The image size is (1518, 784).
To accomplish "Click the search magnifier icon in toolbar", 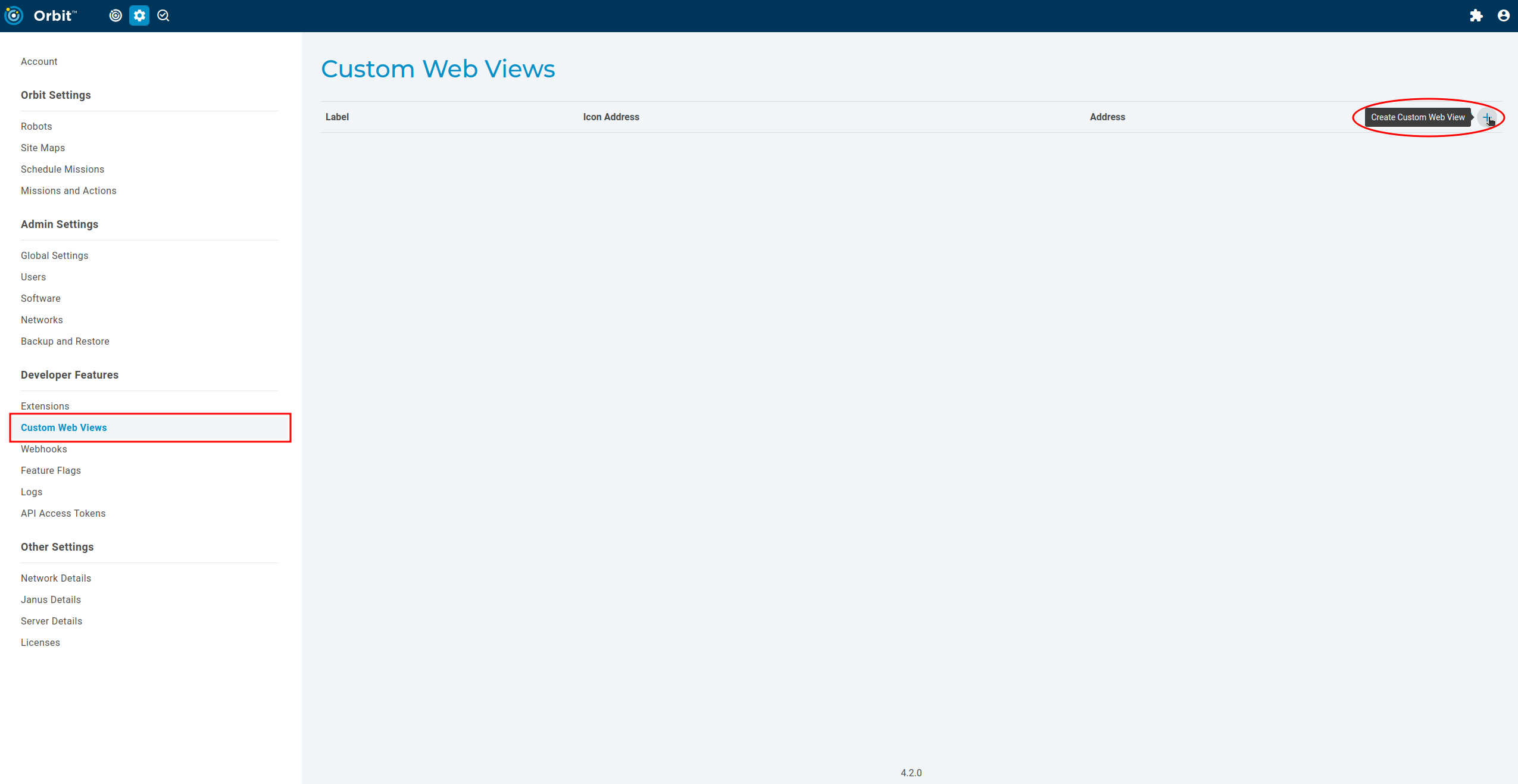I will point(163,14).
